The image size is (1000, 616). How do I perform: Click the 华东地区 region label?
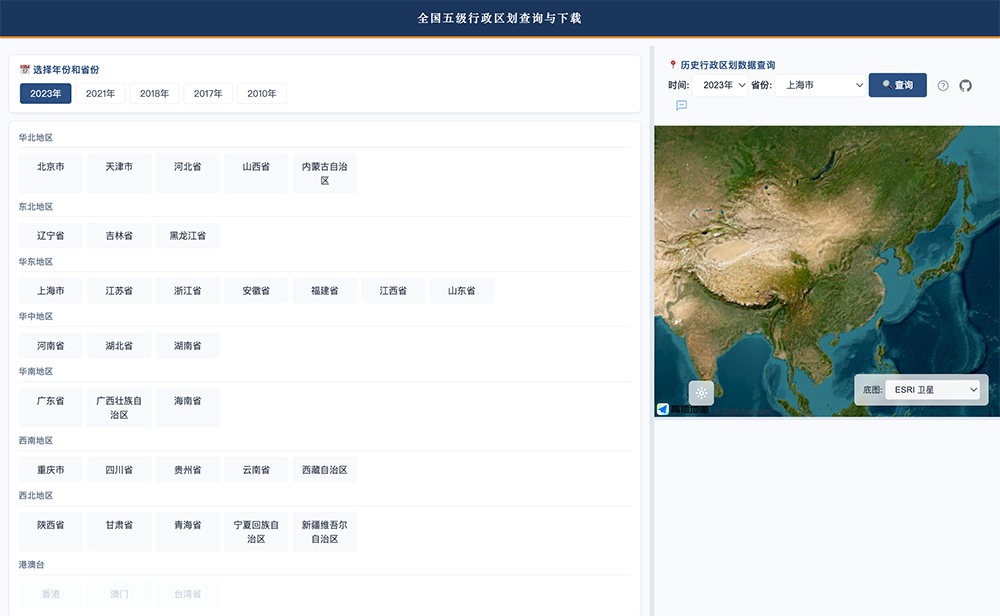(36, 262)
